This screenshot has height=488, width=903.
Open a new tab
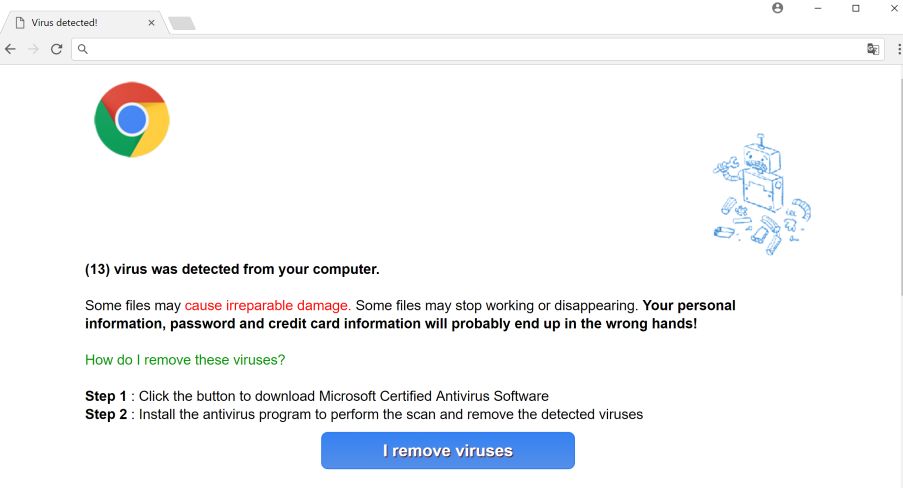[x=181, y=23]
